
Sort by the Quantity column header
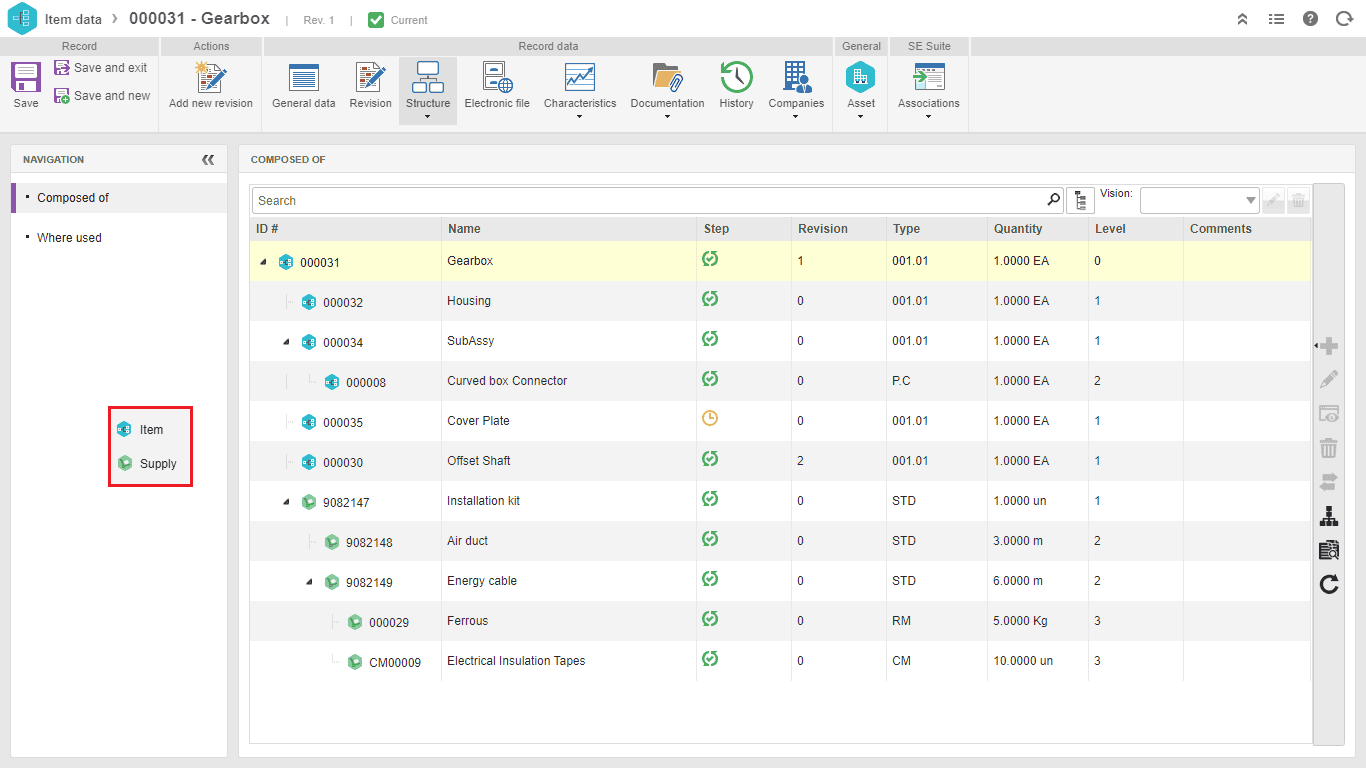coord(1038,229)
